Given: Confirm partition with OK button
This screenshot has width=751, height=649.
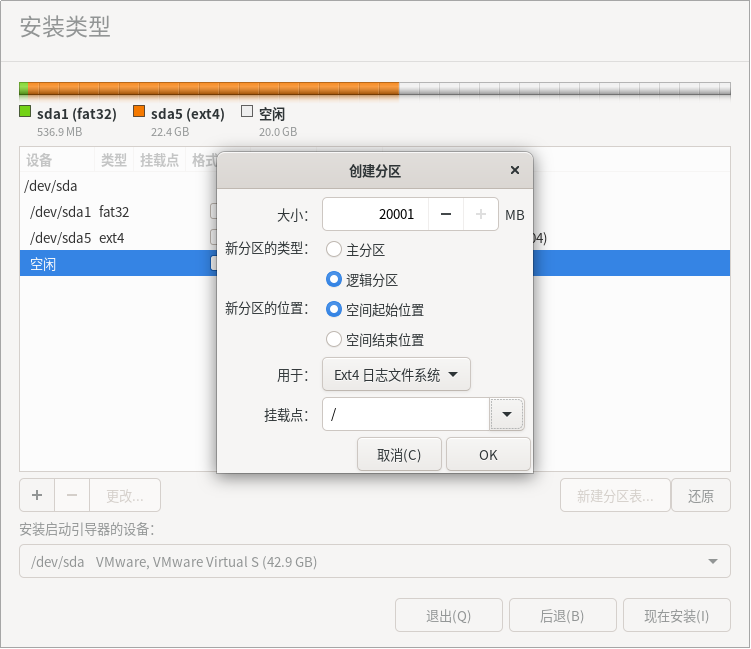Looking at the screenshot, I should 488,454.
